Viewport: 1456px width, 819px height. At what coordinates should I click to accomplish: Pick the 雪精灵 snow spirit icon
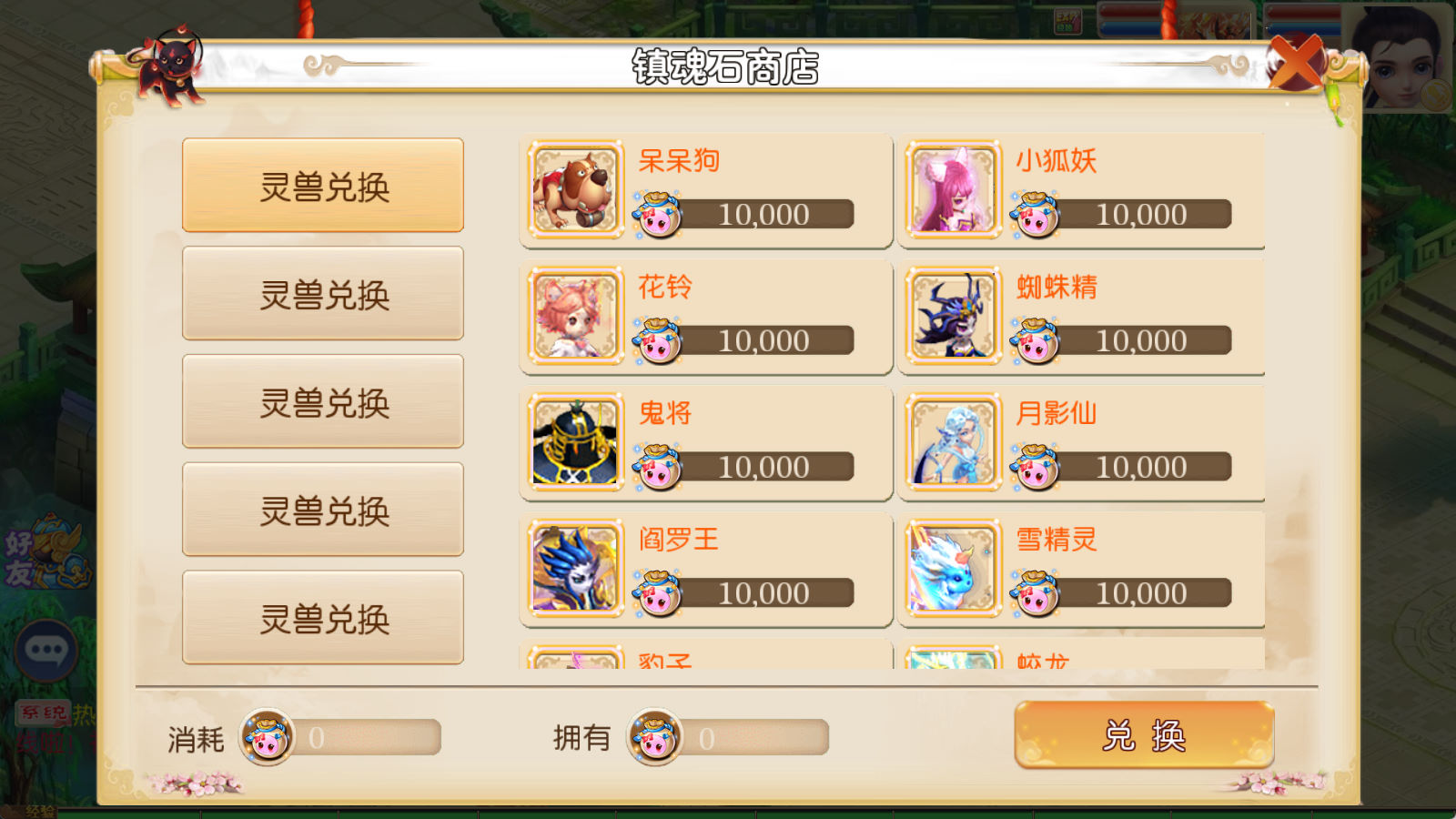pos(953,569)
